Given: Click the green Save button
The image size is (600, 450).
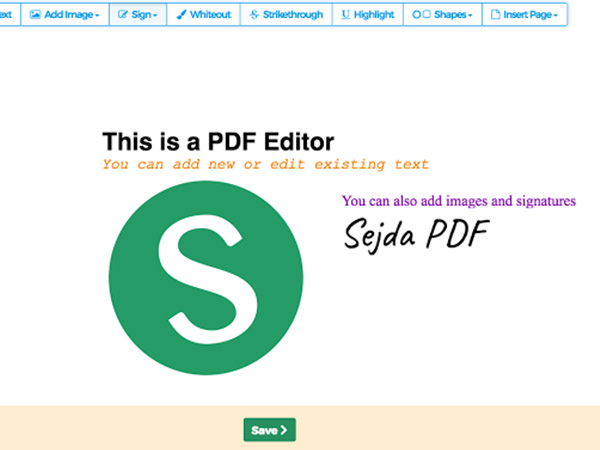Looking at the screenshot, I should click(x=269, y=430).
